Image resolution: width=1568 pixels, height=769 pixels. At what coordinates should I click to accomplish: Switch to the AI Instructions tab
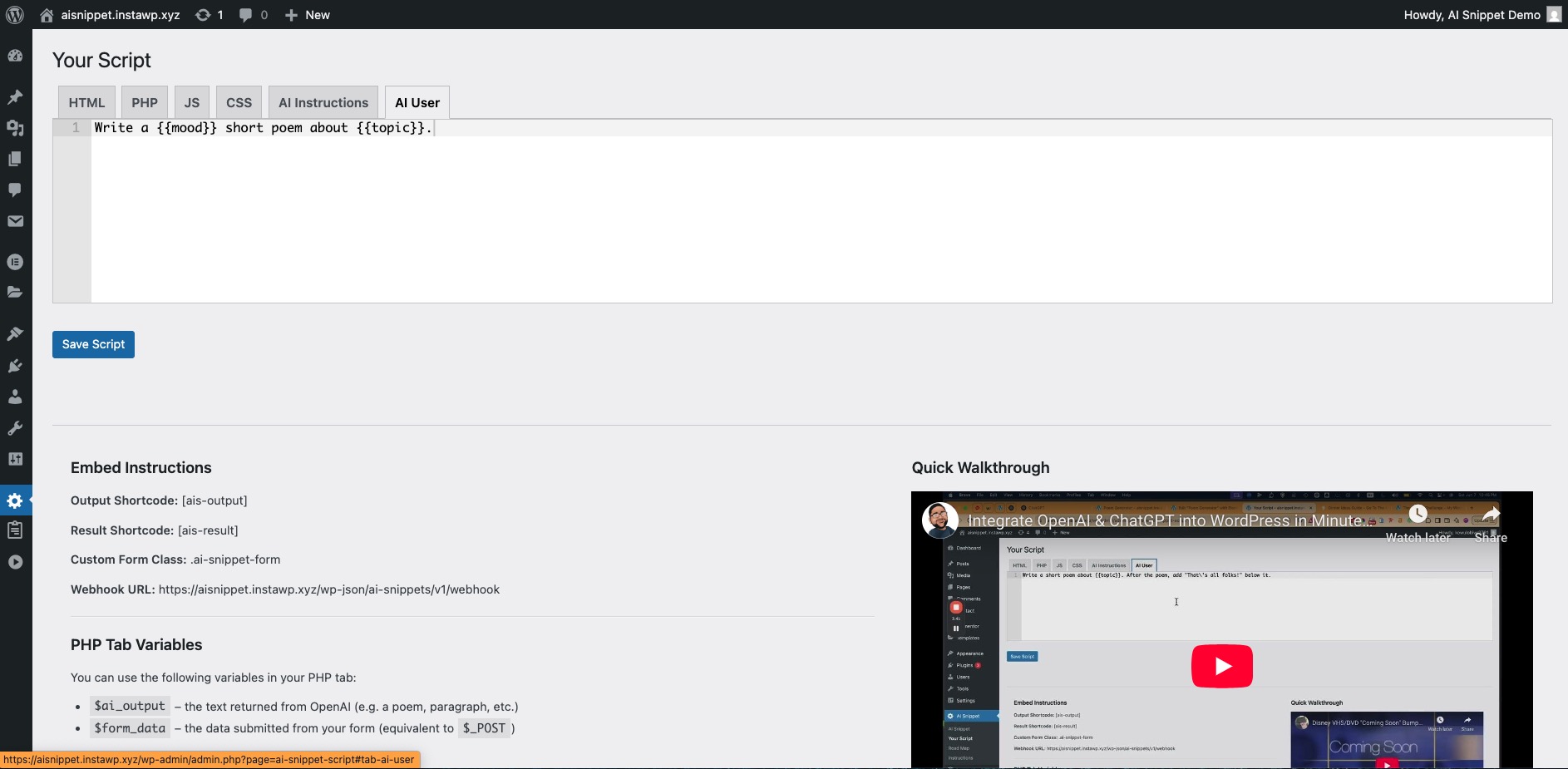coord(323,102)
